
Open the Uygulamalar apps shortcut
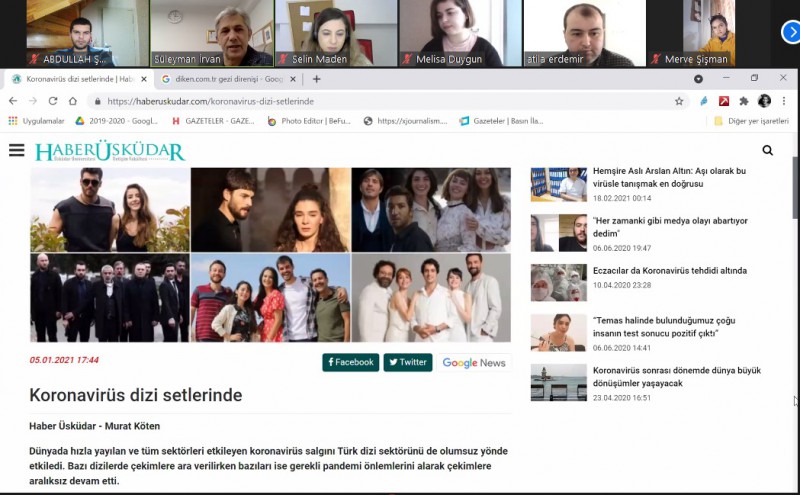(x=36, y=121)
